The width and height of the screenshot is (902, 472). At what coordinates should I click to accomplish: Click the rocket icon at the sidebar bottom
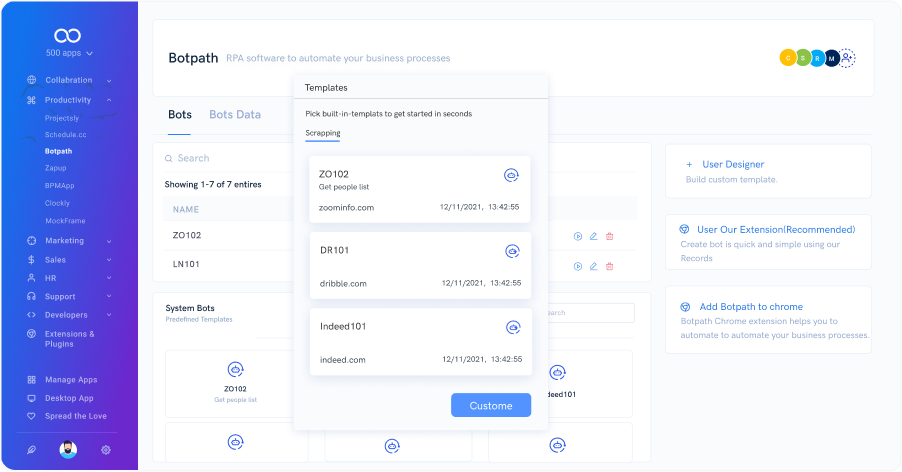point(32,450)
